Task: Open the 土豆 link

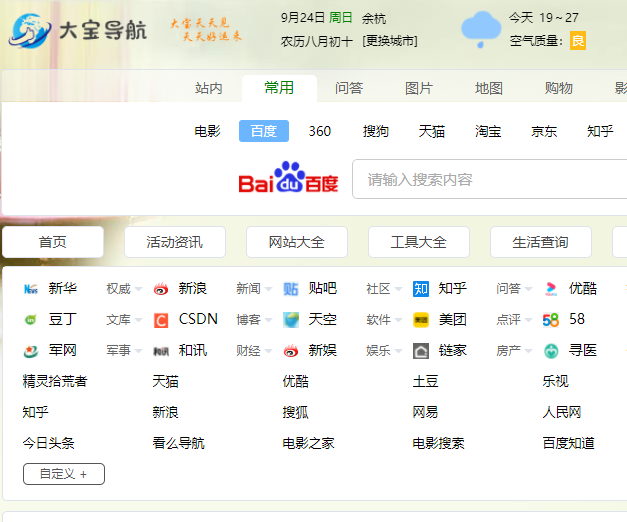Action: [x=425, y=381]
